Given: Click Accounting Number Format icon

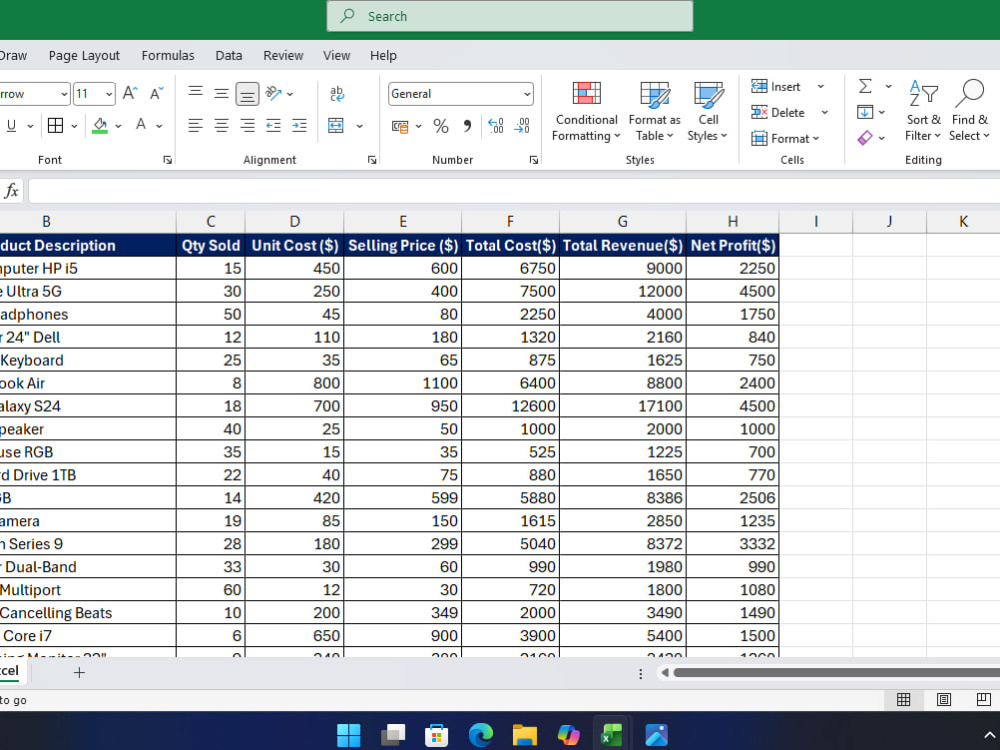Looking at the screenshot, I should (400, 126).
